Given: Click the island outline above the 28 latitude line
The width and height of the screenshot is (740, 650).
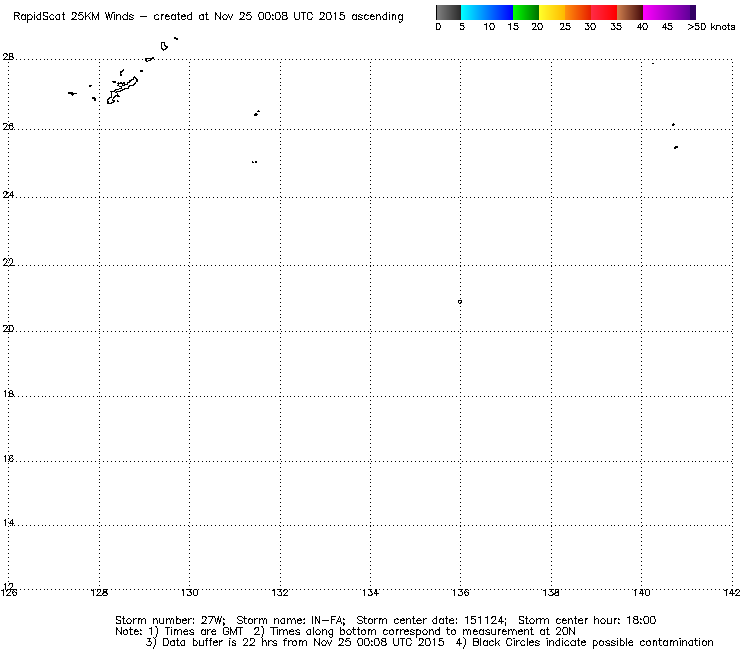Looking at the screenshot, I should [164, 46].
